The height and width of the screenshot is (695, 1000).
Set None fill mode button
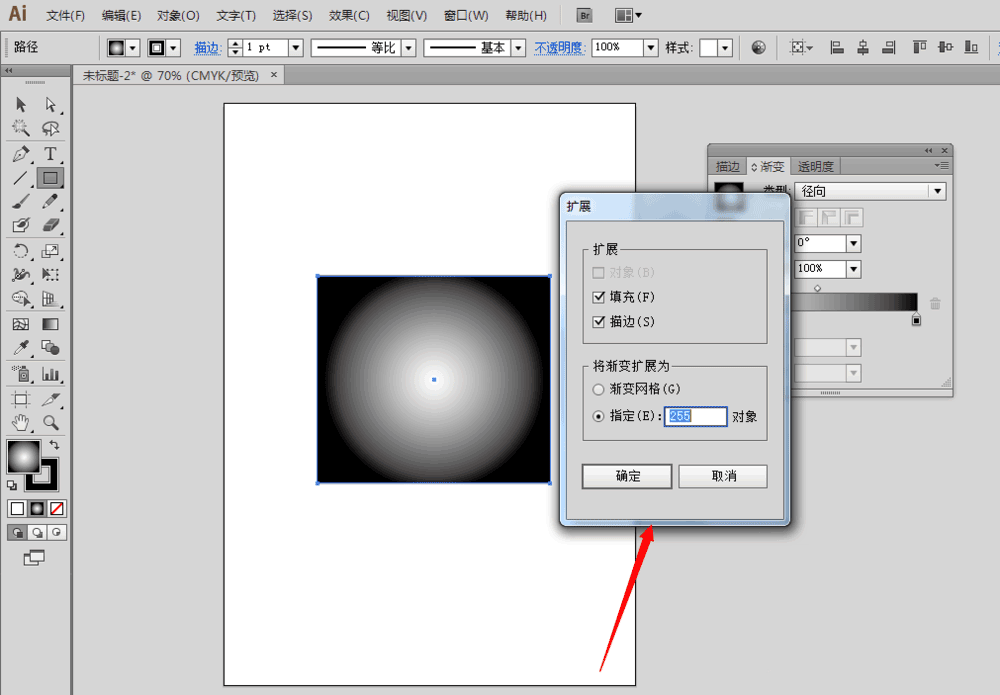(57, 508)
